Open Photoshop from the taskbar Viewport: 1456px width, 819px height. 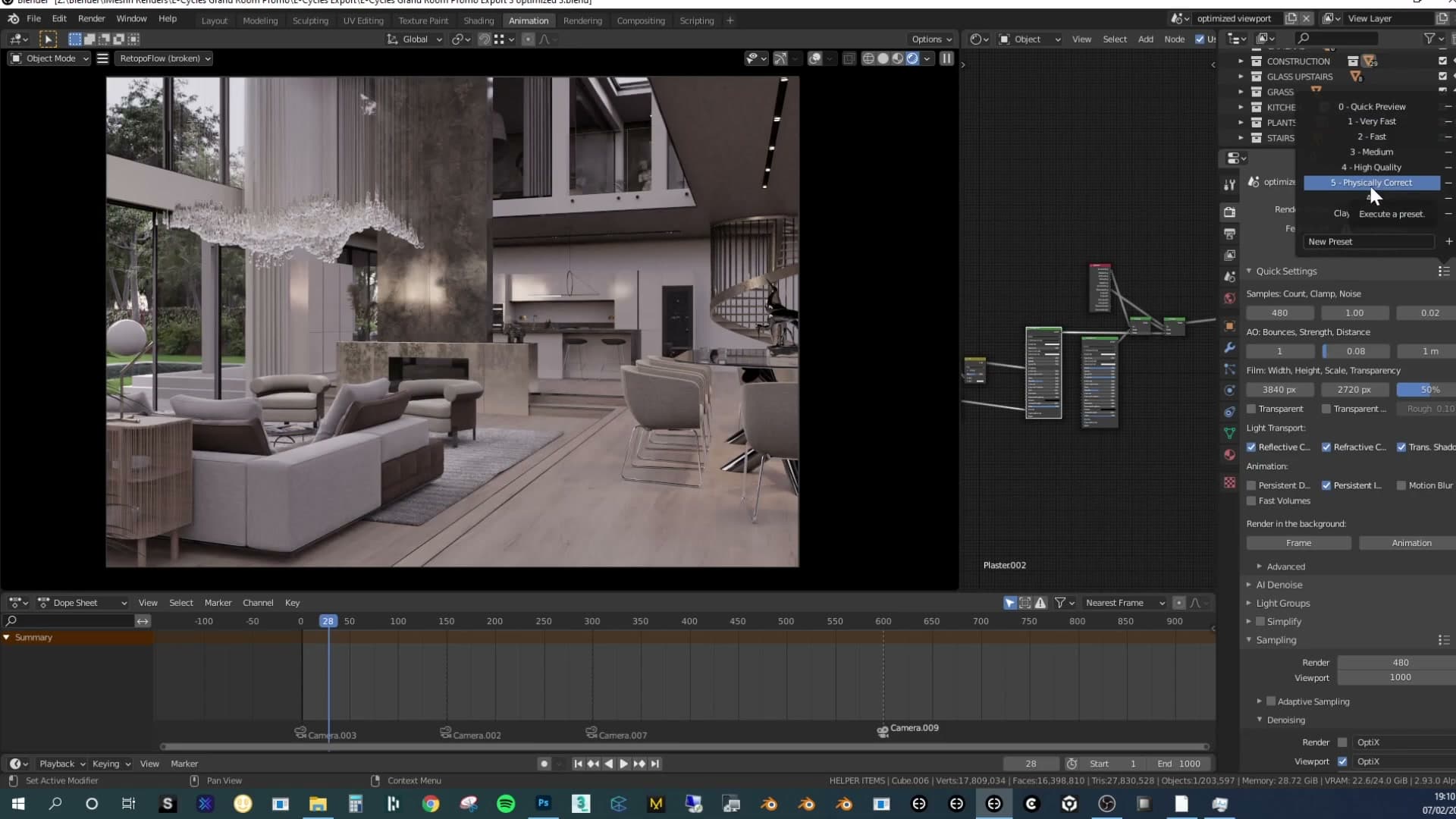click(x=544, y=804)
